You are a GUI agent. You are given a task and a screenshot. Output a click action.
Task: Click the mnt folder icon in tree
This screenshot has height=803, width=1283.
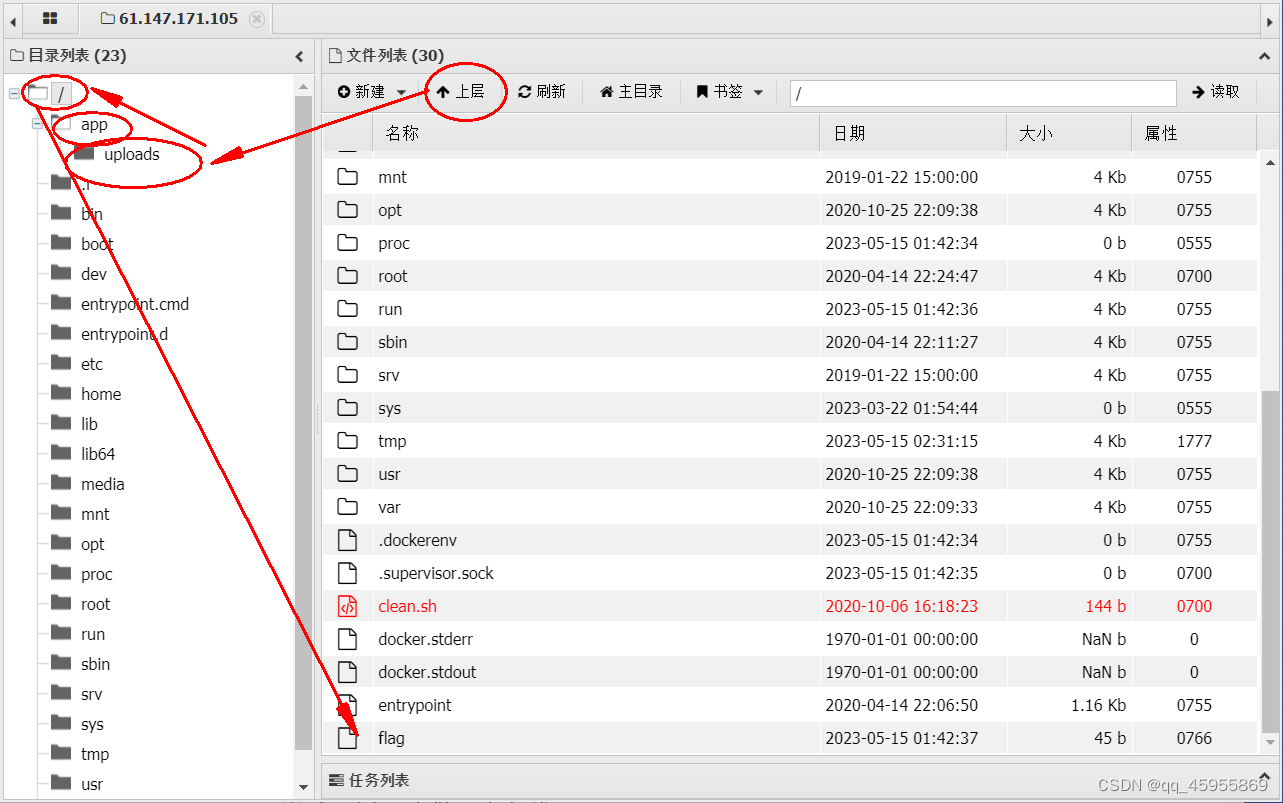(61, 513)
